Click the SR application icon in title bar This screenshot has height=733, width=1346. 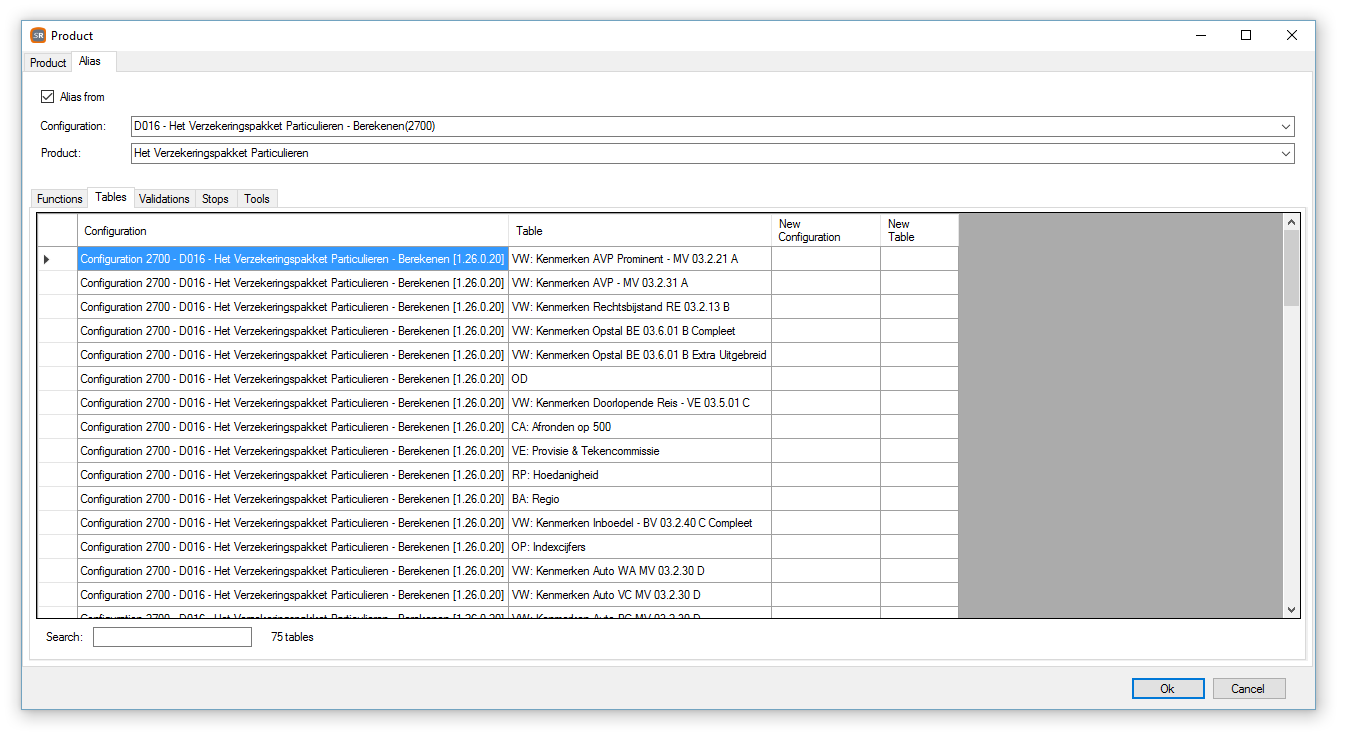click(x=38, y=35)
